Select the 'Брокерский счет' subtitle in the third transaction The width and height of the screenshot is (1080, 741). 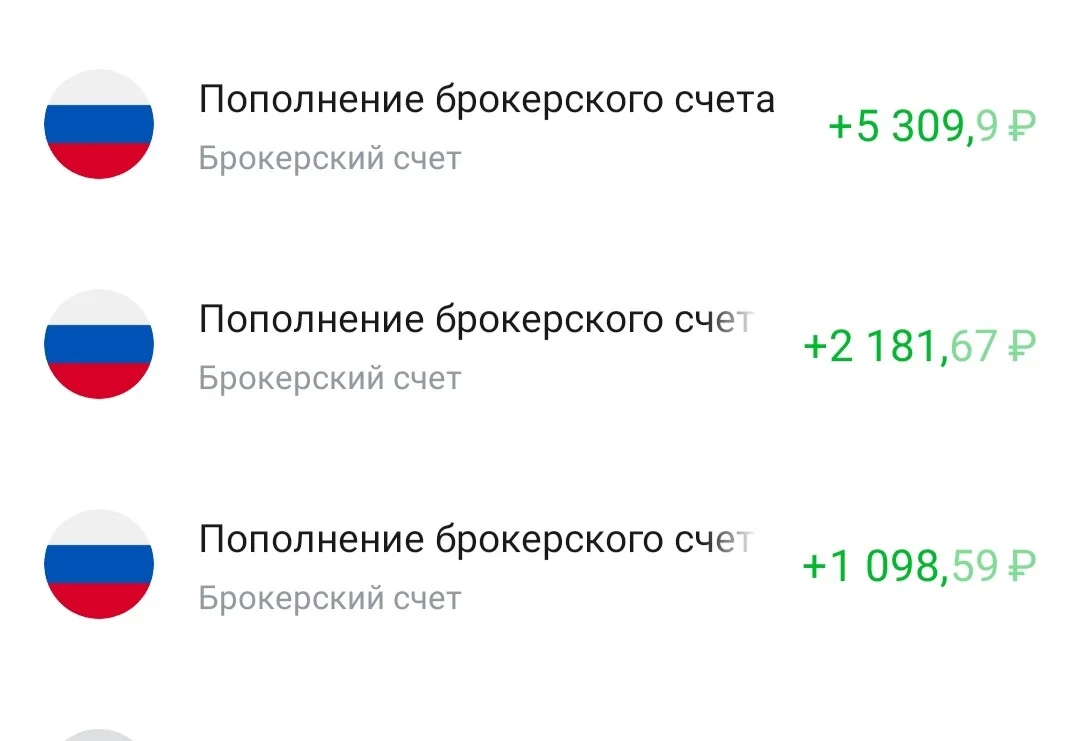pos(330,598)
